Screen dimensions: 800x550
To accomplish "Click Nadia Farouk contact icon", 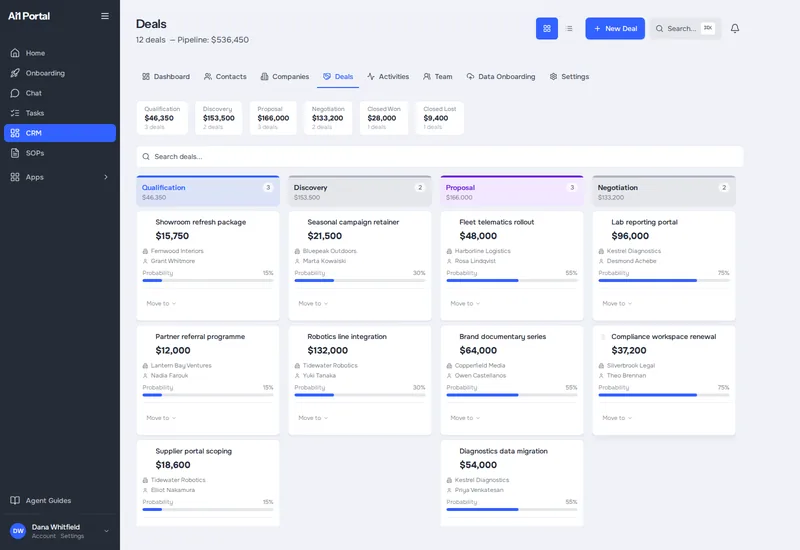I will pos(145,376).
